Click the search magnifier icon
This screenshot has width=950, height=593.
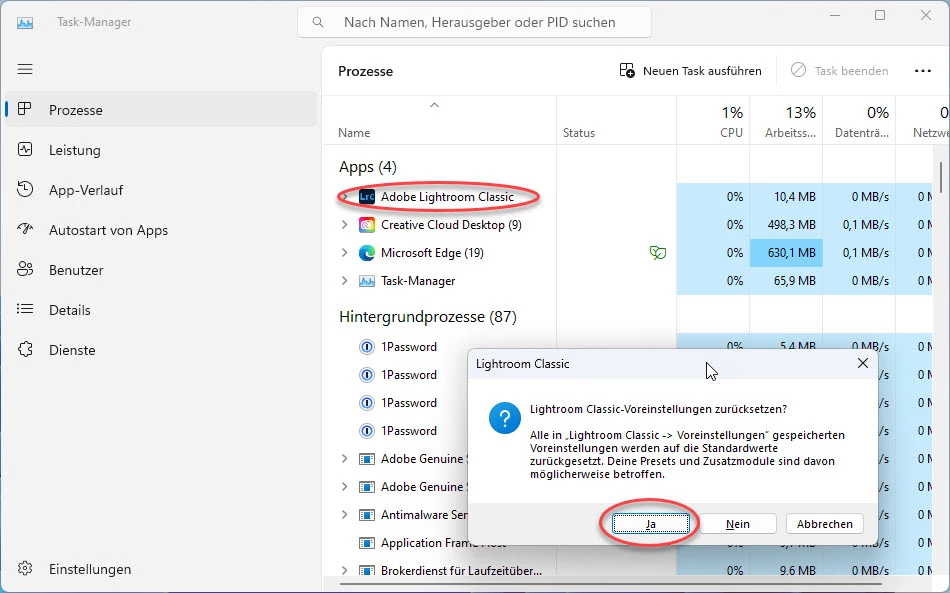click(317, 22)
